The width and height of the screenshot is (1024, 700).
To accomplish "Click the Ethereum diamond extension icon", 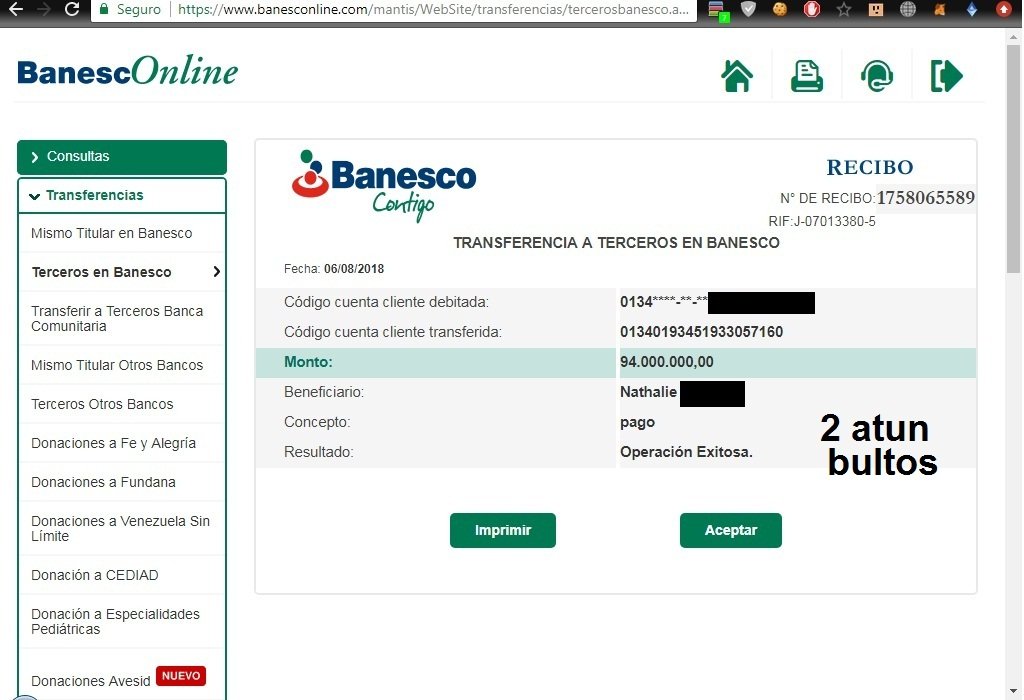I will (x=972, y=9).
